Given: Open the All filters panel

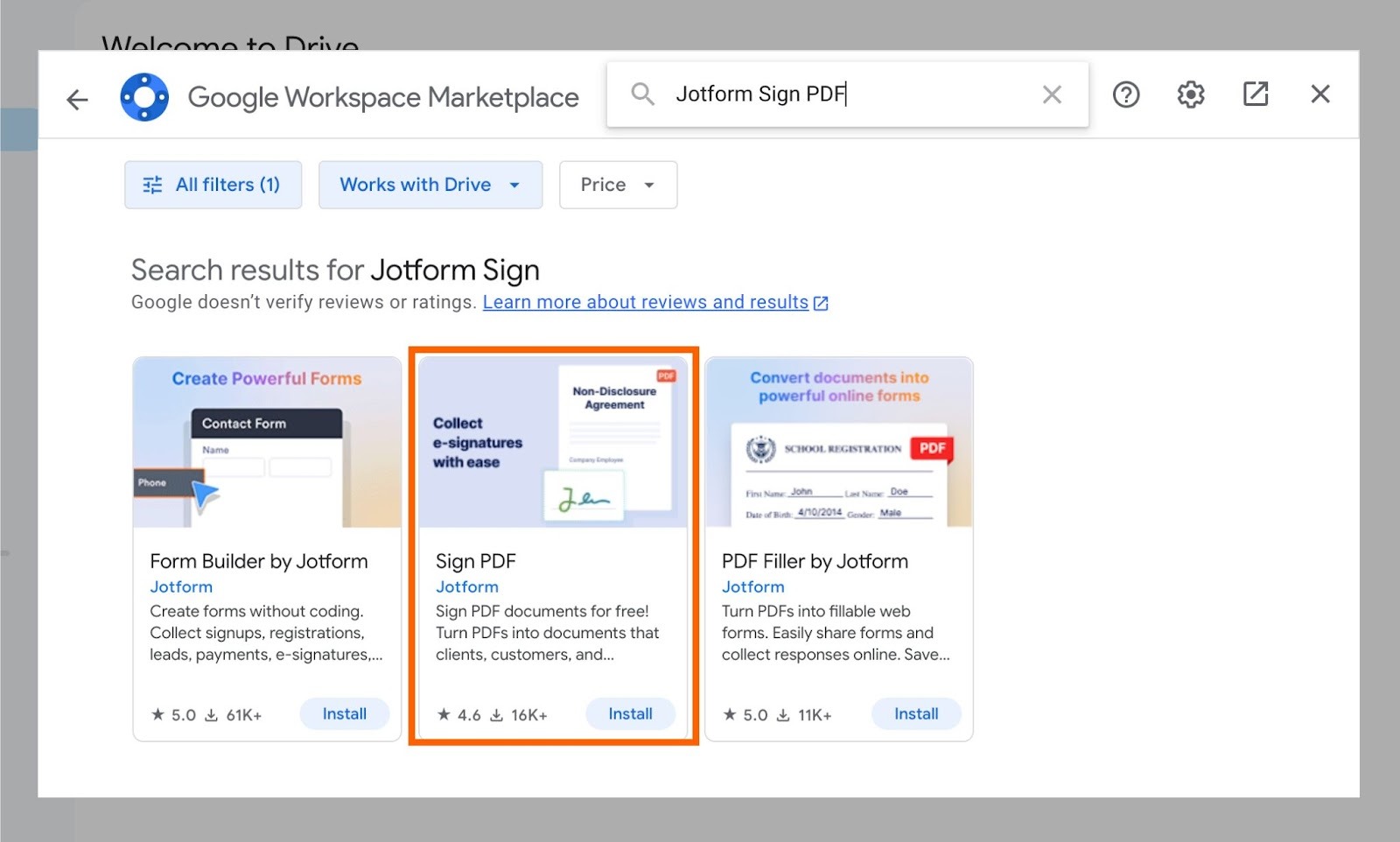Looking at the screenshot, I should (x=213, y=185).
